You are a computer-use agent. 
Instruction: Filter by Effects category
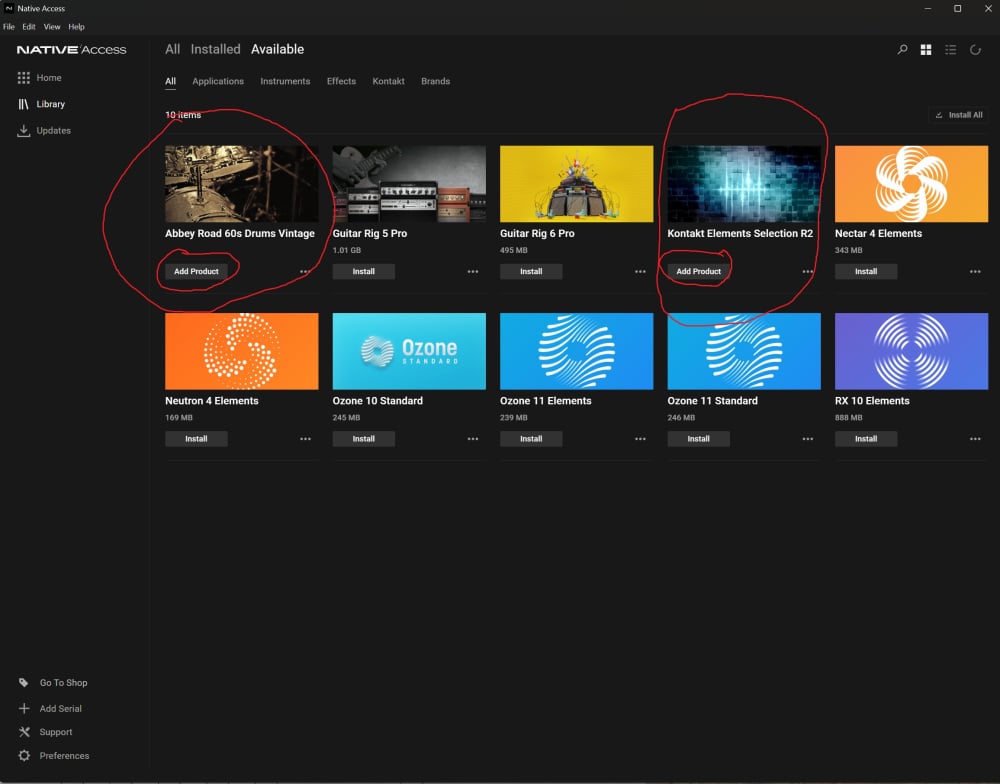click(x=341, y=81)
